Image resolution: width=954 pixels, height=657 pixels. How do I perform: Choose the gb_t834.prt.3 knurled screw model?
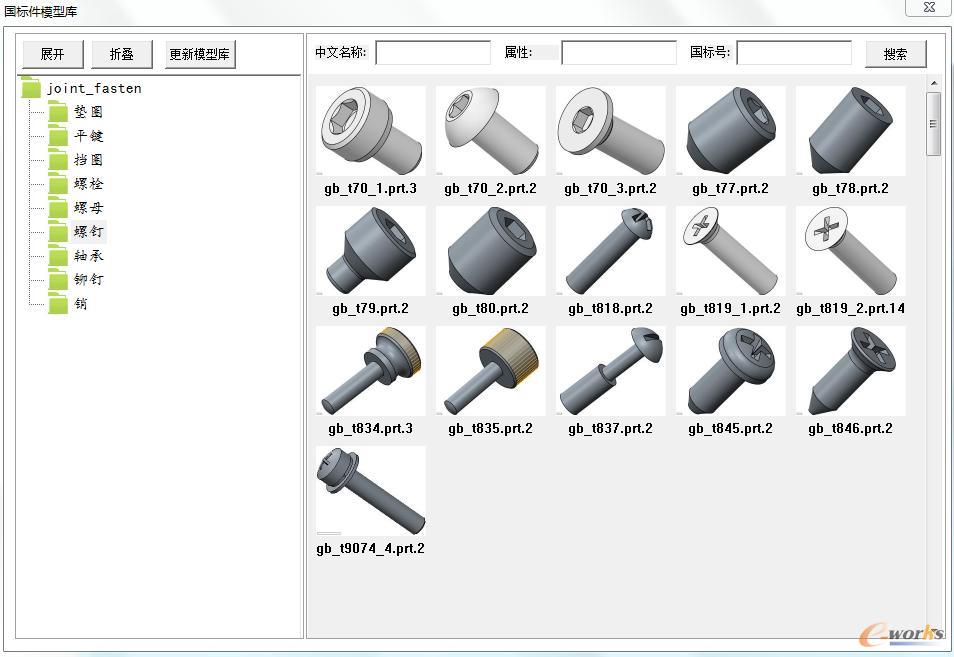370,371
